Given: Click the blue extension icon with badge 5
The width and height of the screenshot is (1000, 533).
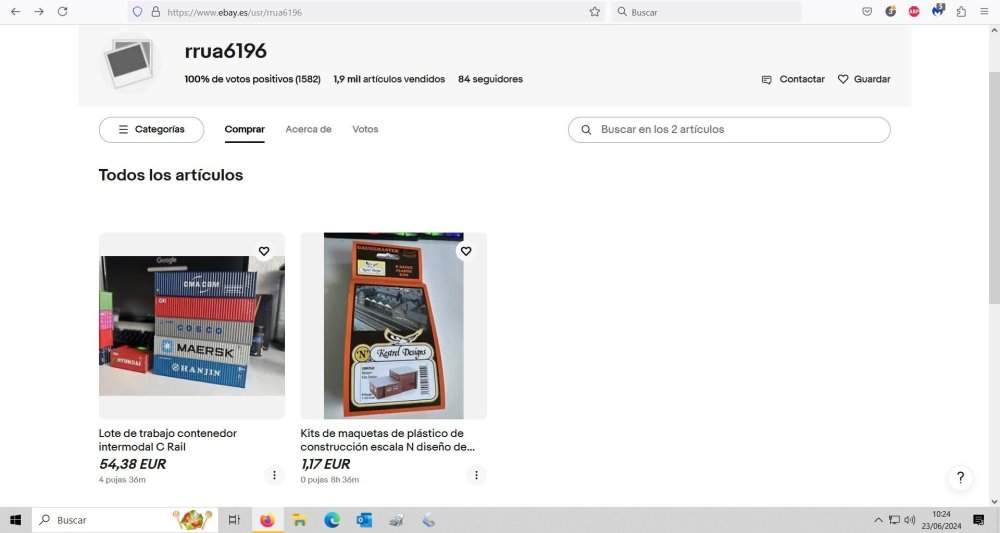Looking at the screenshot, I should 938,10.
